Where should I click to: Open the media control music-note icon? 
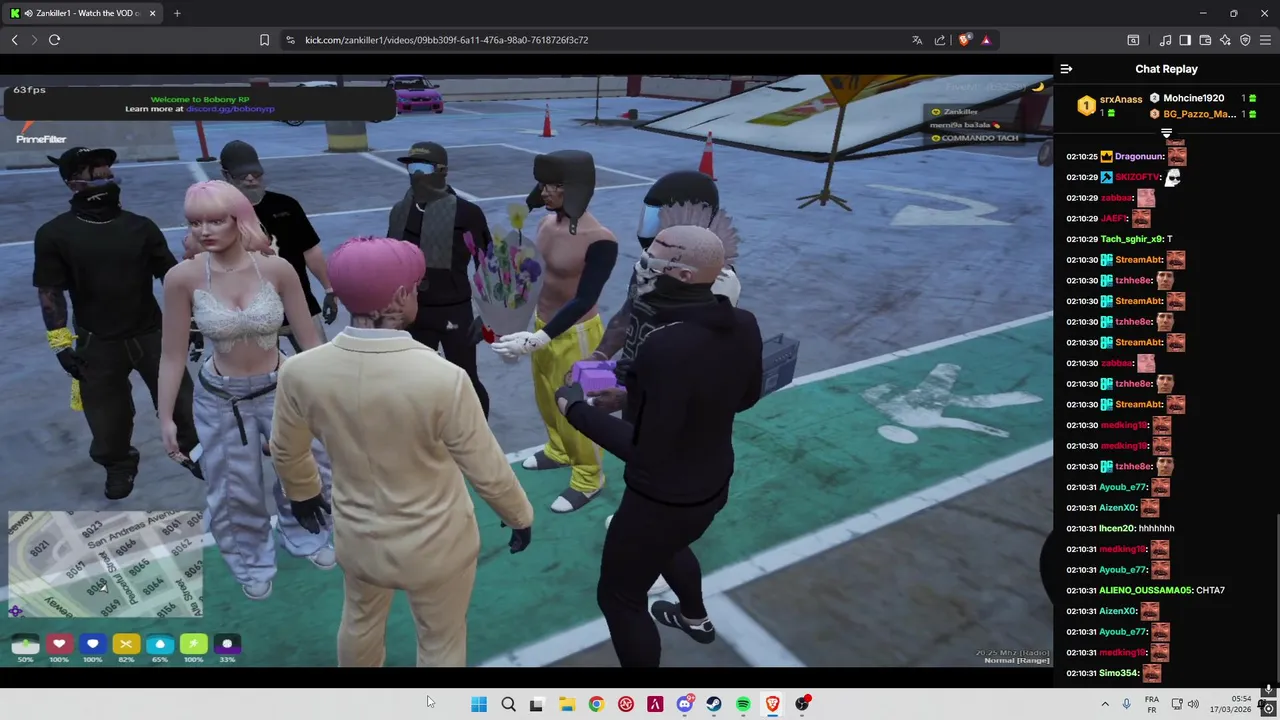point(1165,40)
